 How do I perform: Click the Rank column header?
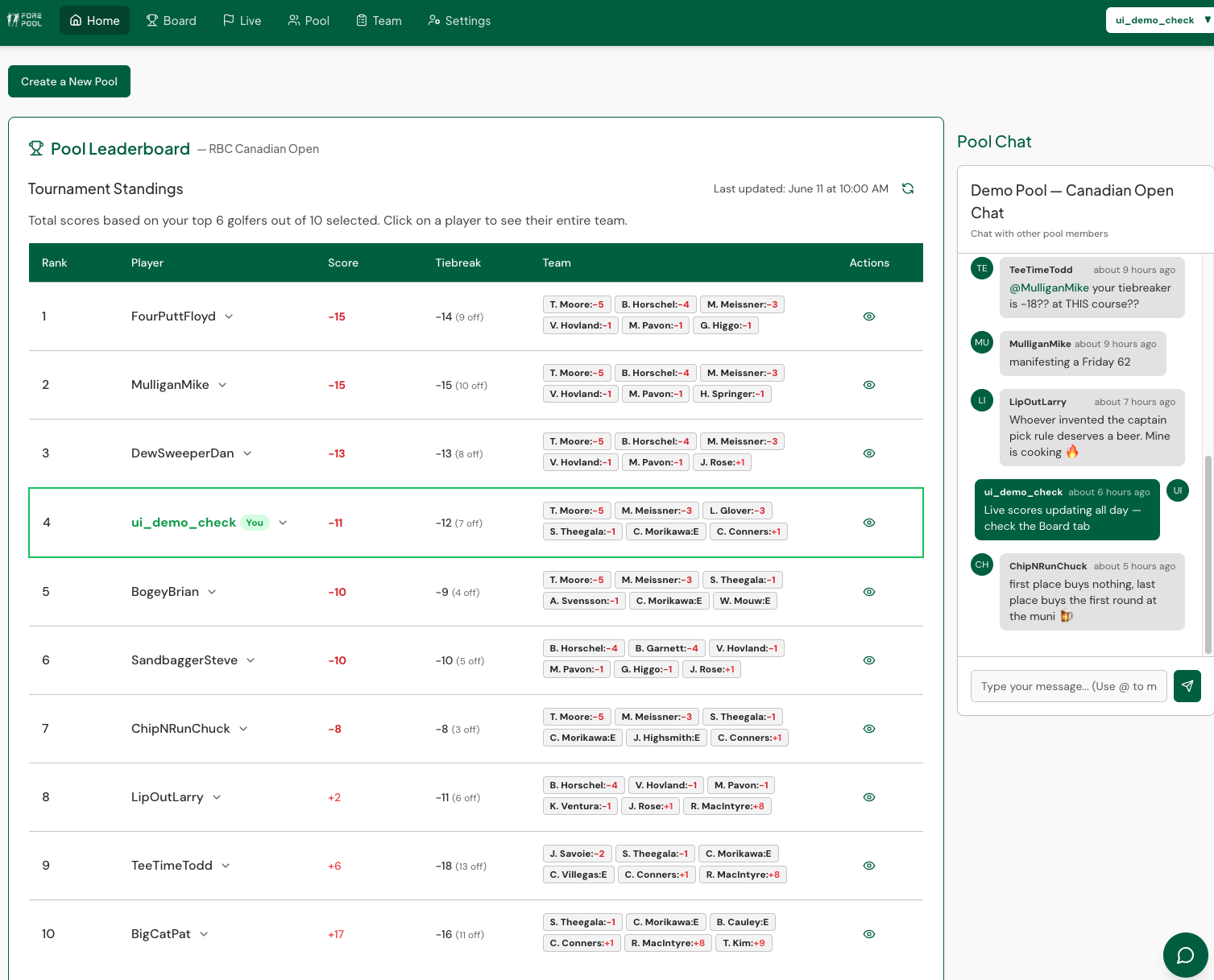(55, 263)
